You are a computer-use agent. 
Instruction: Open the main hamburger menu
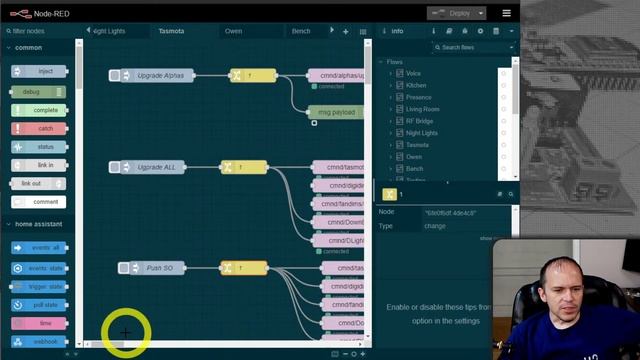(506, 13)
